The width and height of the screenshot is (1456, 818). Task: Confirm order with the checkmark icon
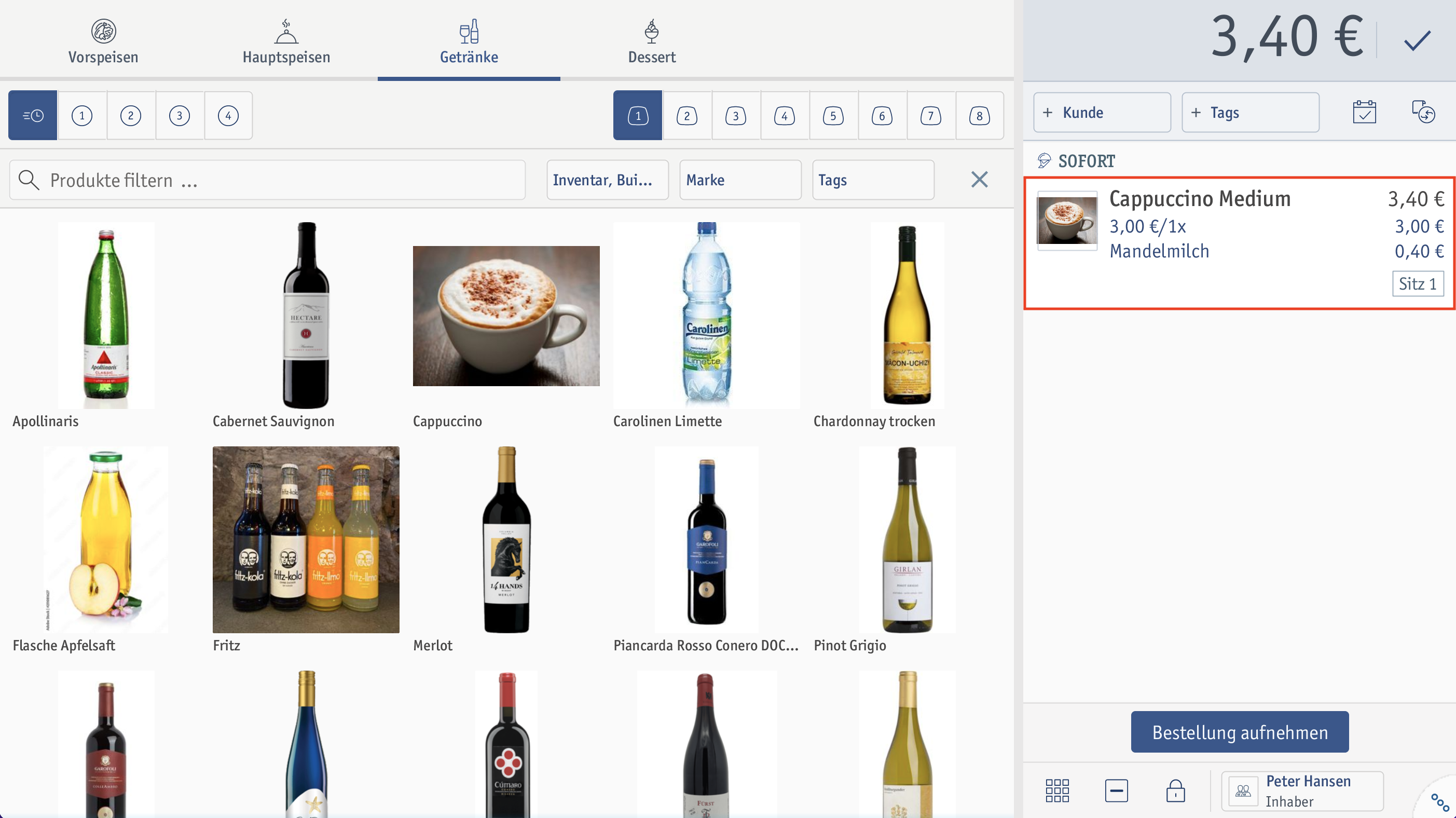coord(1417,40)
